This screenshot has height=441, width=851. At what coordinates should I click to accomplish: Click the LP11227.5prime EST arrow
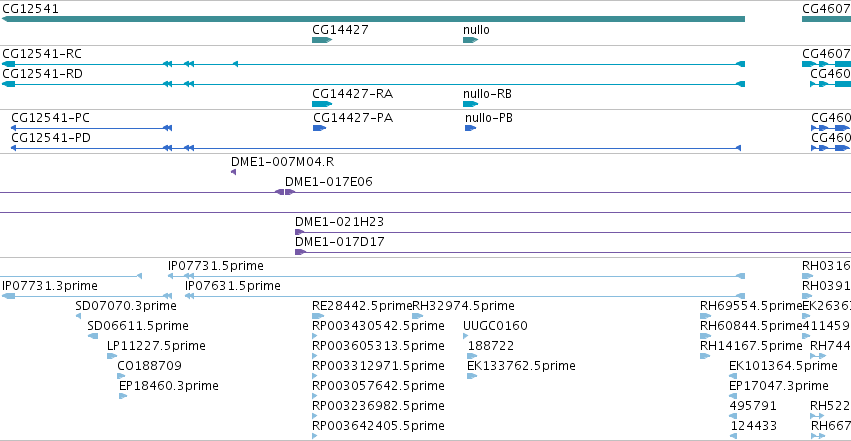tap(112, 356)
